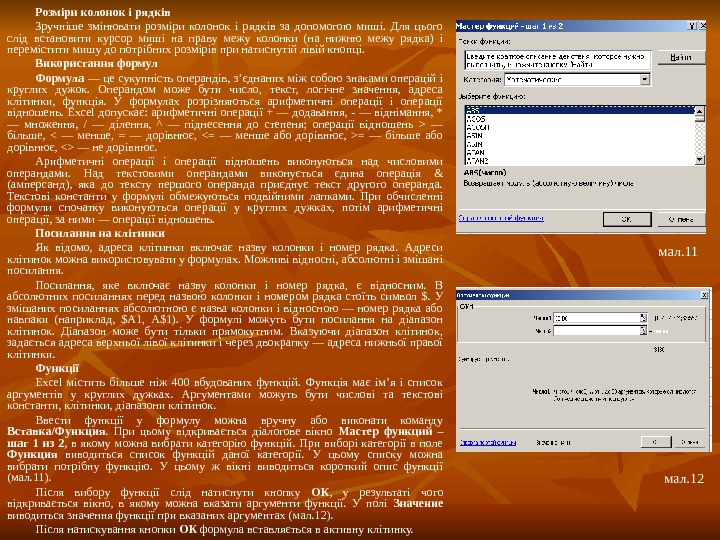
Task: Click the heading 'Розміри колонок і рядків'
Action: (103, 12)
